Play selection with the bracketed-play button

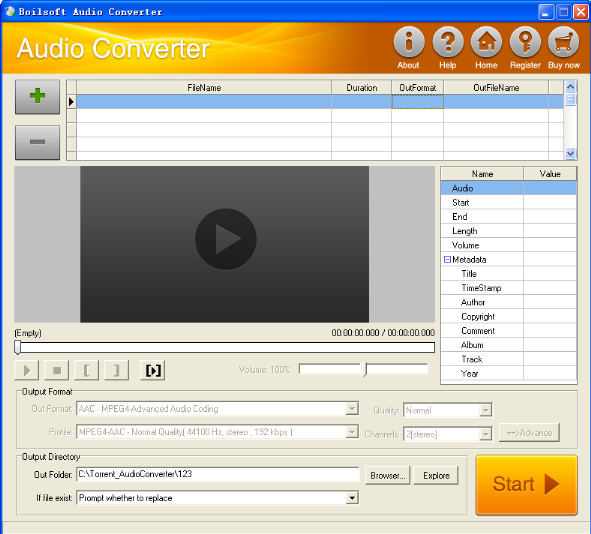click(x=153, y=370)
